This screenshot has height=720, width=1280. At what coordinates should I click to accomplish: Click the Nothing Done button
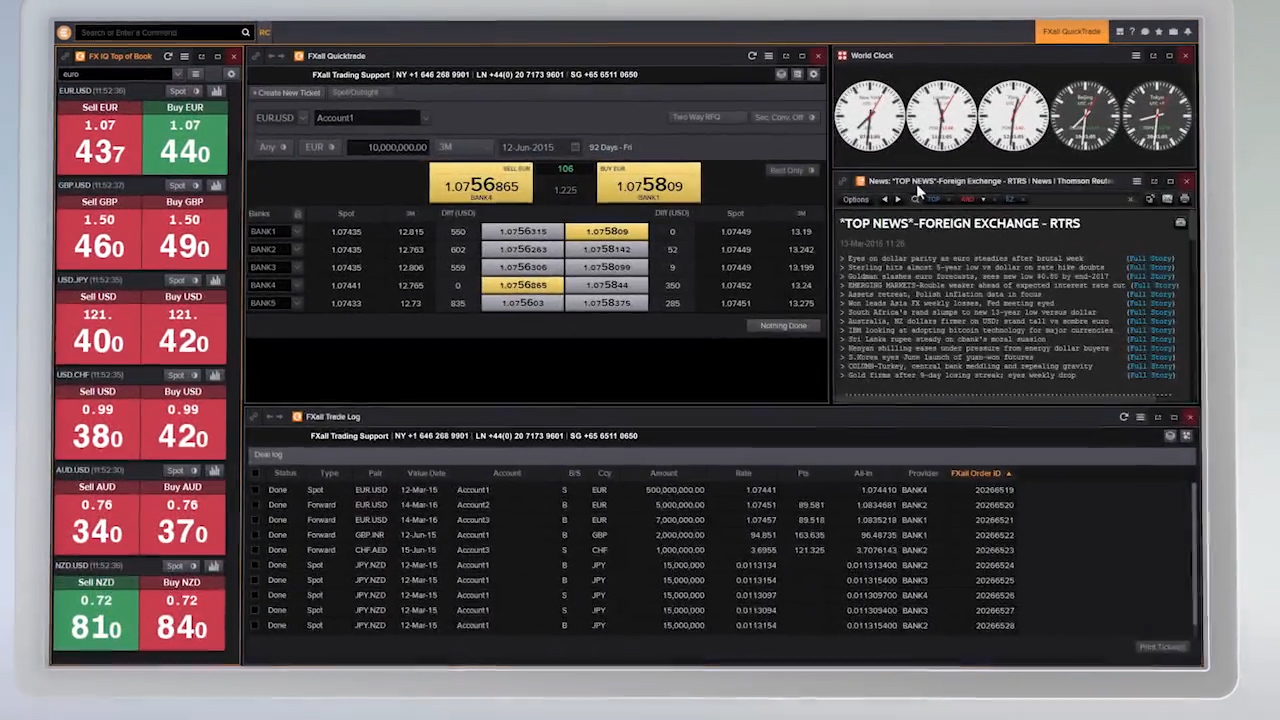tap(783, 326)
